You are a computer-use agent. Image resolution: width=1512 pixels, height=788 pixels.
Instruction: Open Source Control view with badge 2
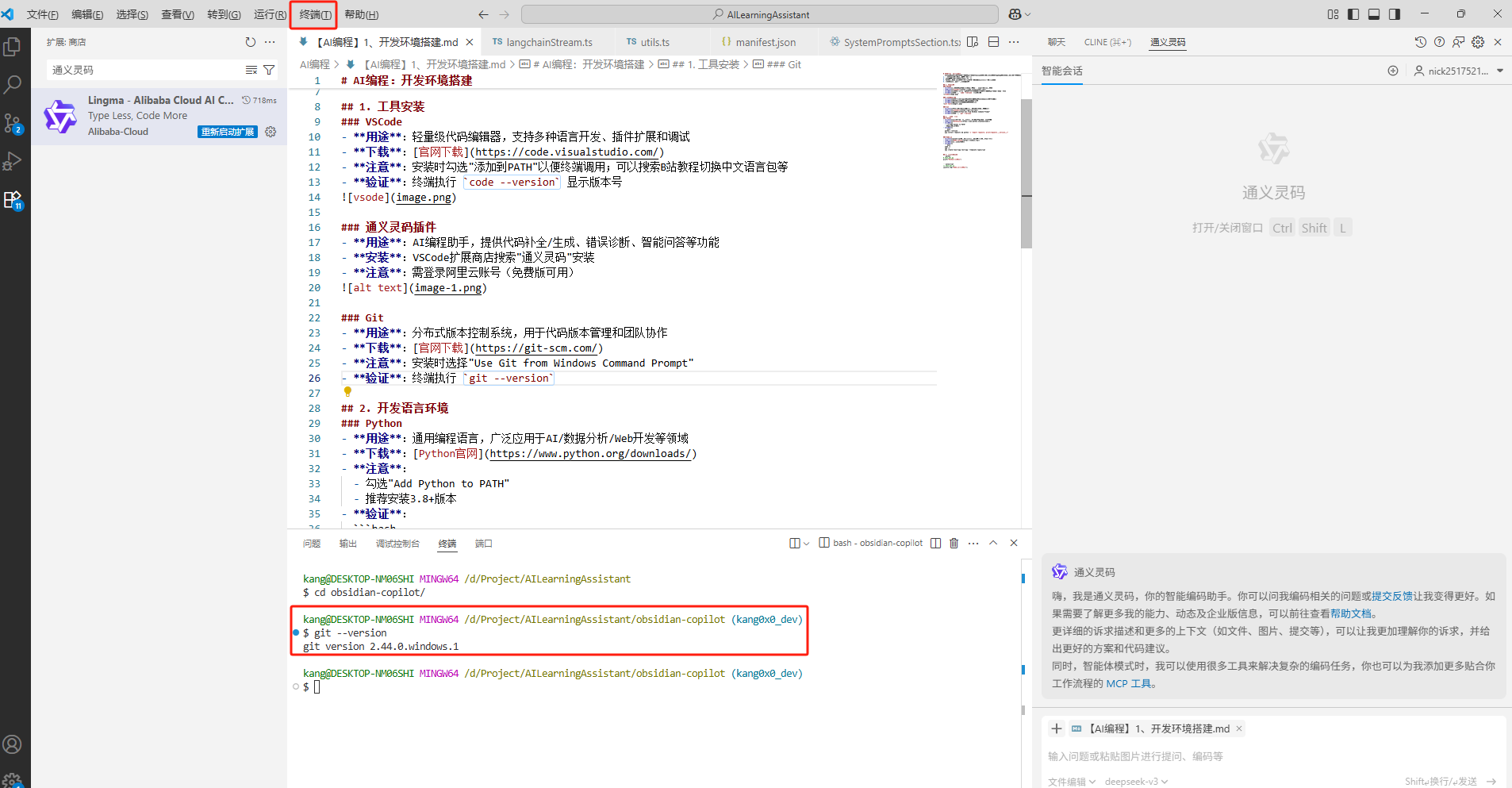(13, 123)
